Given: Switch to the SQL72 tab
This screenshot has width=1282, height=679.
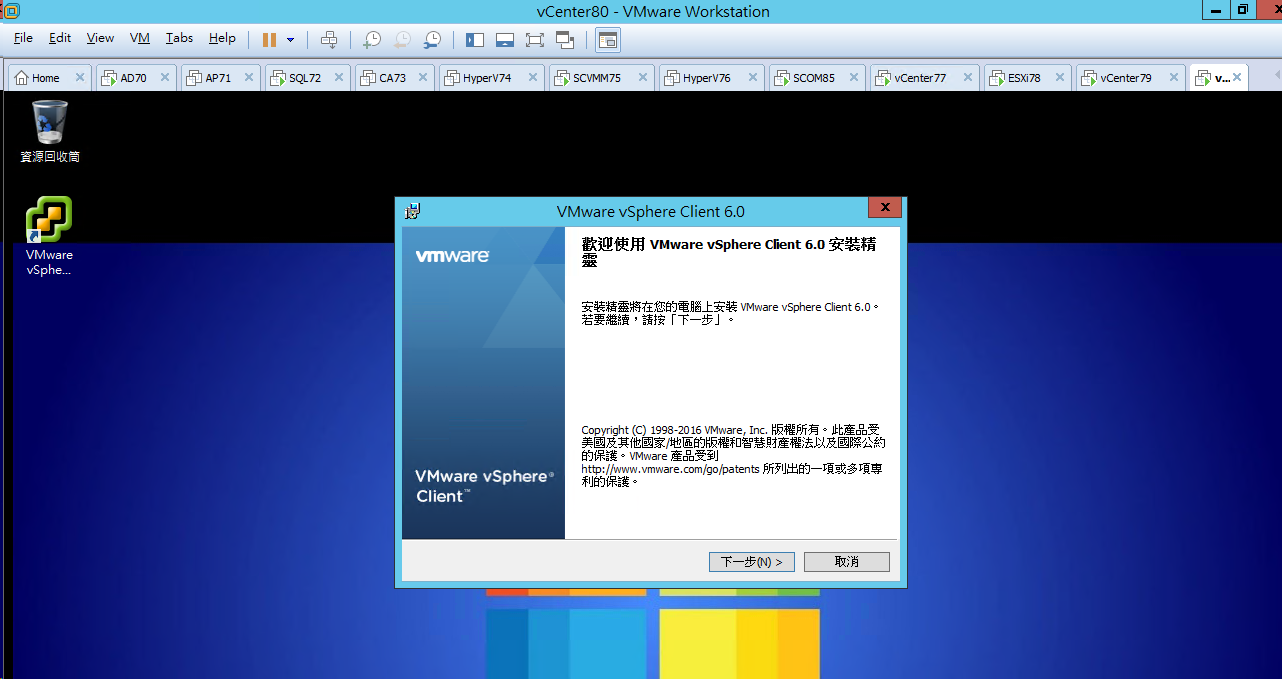Looking at the screenshot, I should pos(305,78).
